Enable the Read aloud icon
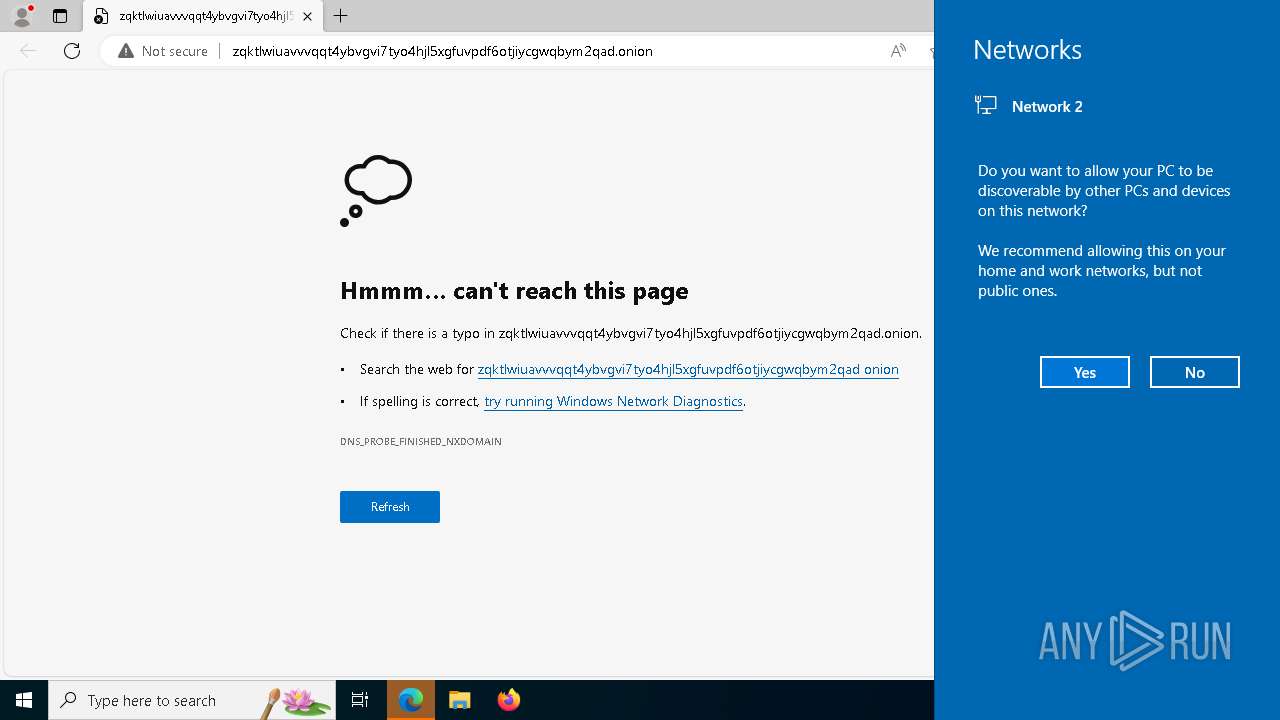 click(x=898, y=51)
